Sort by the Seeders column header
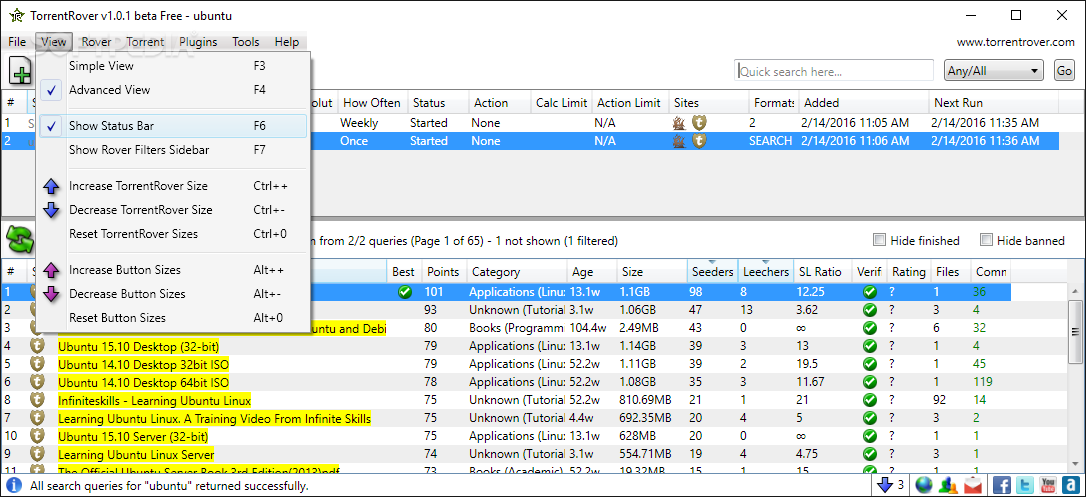 (x=712, y=272)
